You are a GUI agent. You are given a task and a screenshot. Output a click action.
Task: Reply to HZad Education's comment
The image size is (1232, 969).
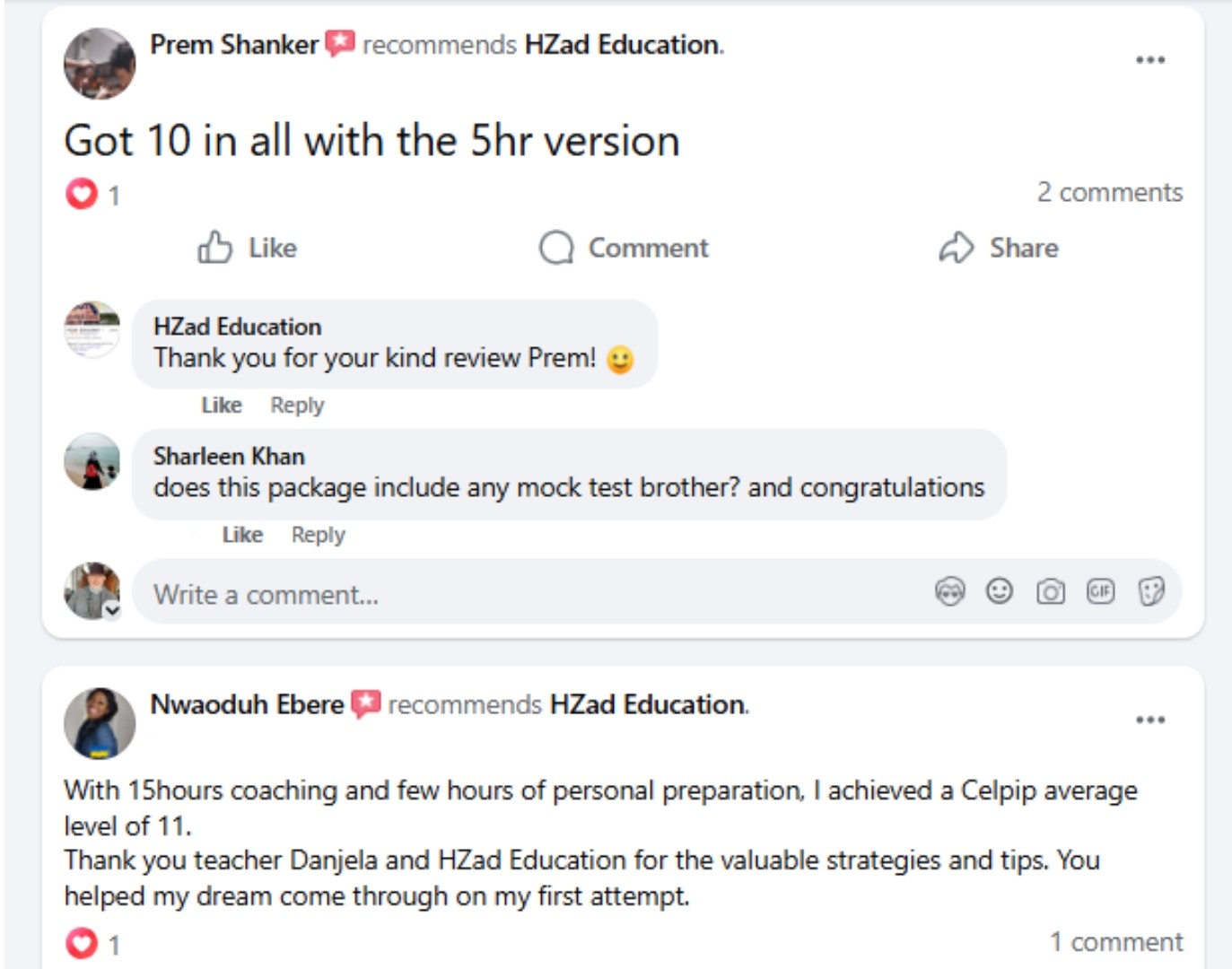297,406
